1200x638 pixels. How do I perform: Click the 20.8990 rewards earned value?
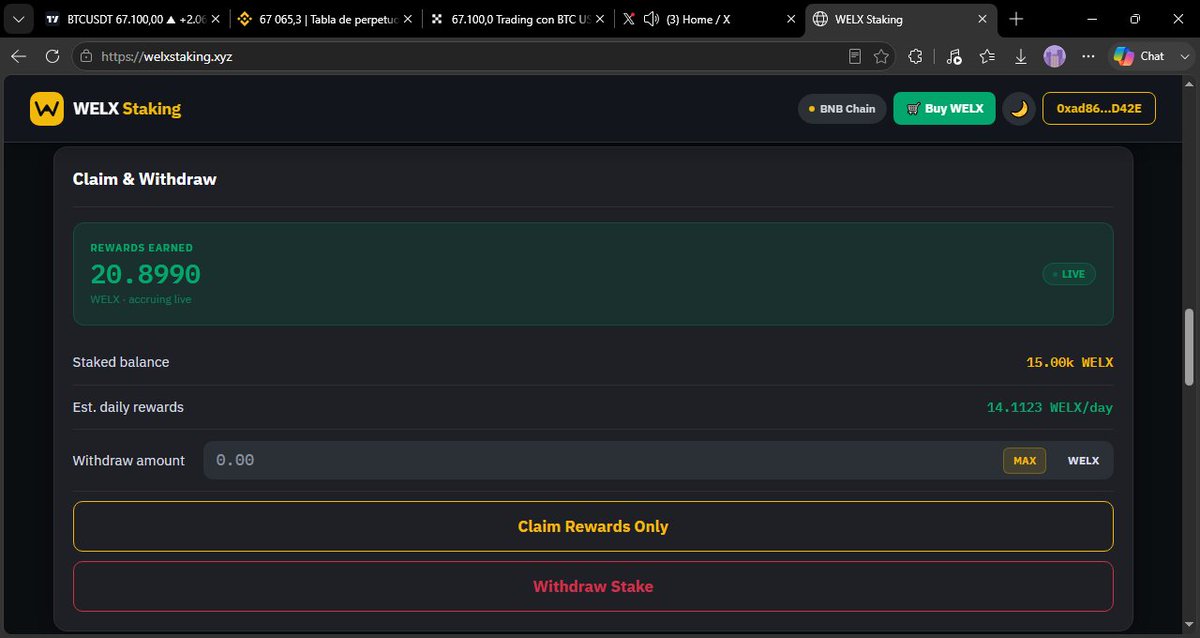(x=146, y=274)
